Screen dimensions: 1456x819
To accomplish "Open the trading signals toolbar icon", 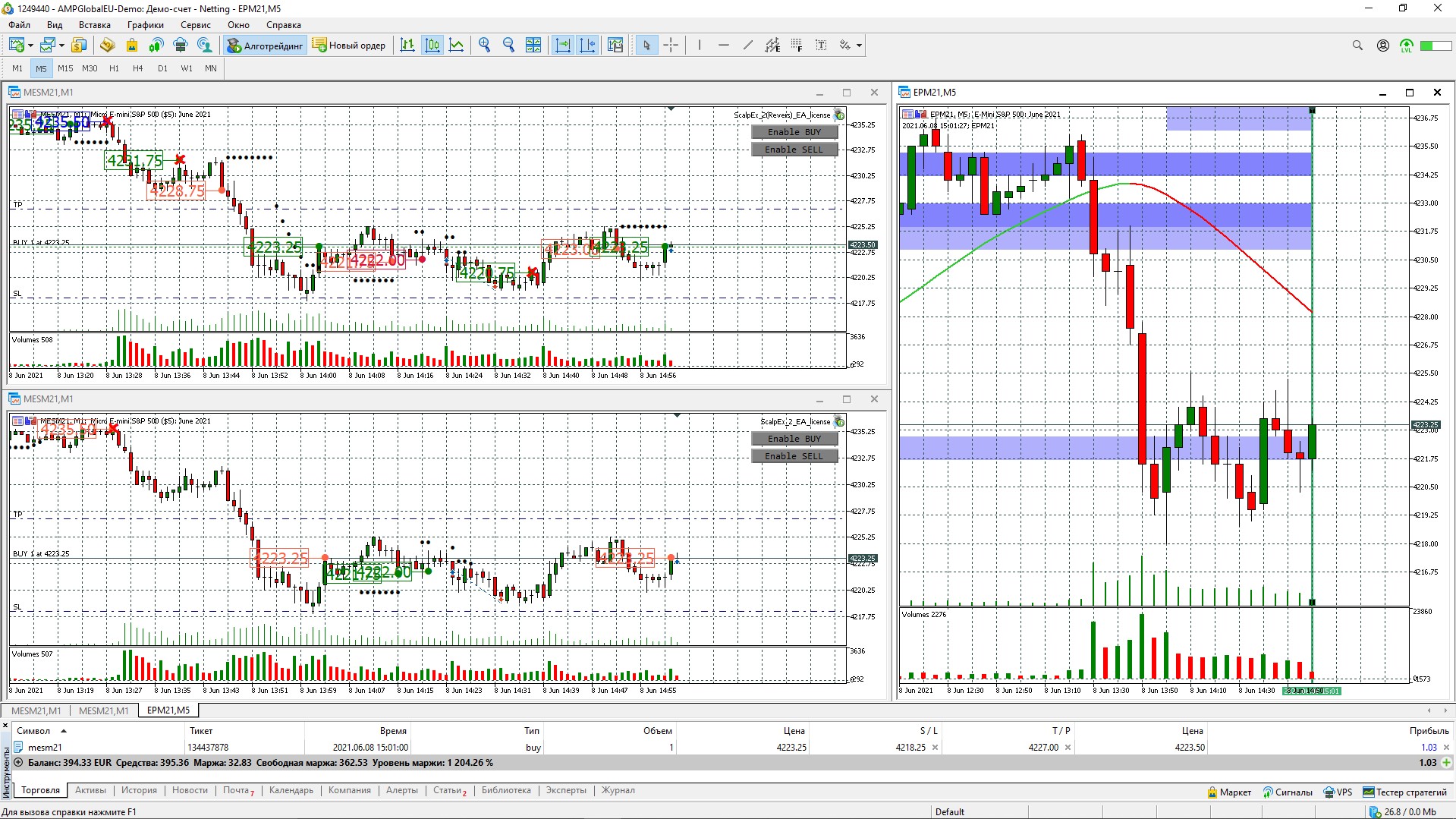I will (156, 46).
